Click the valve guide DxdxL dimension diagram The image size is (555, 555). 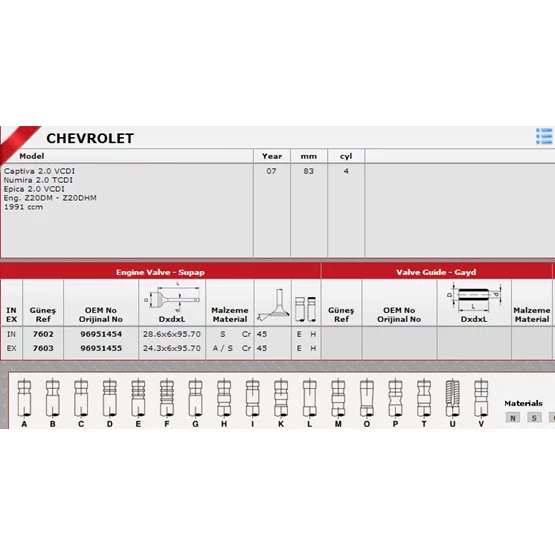[474, 298]
